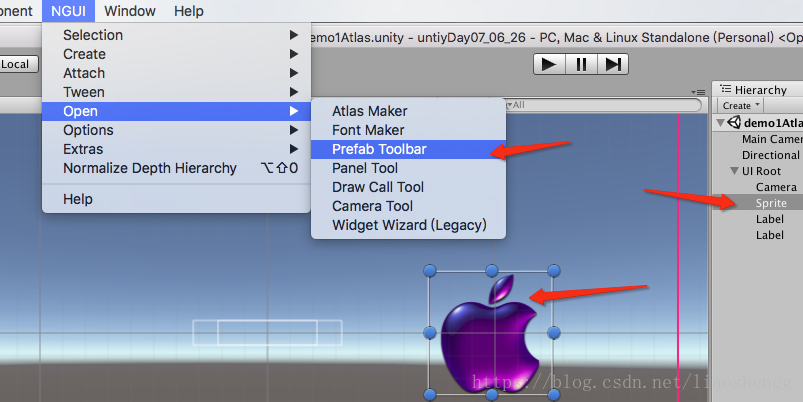Open the Window menu
The height and width of the screenshot is (402, 803).
click(130, 11)
